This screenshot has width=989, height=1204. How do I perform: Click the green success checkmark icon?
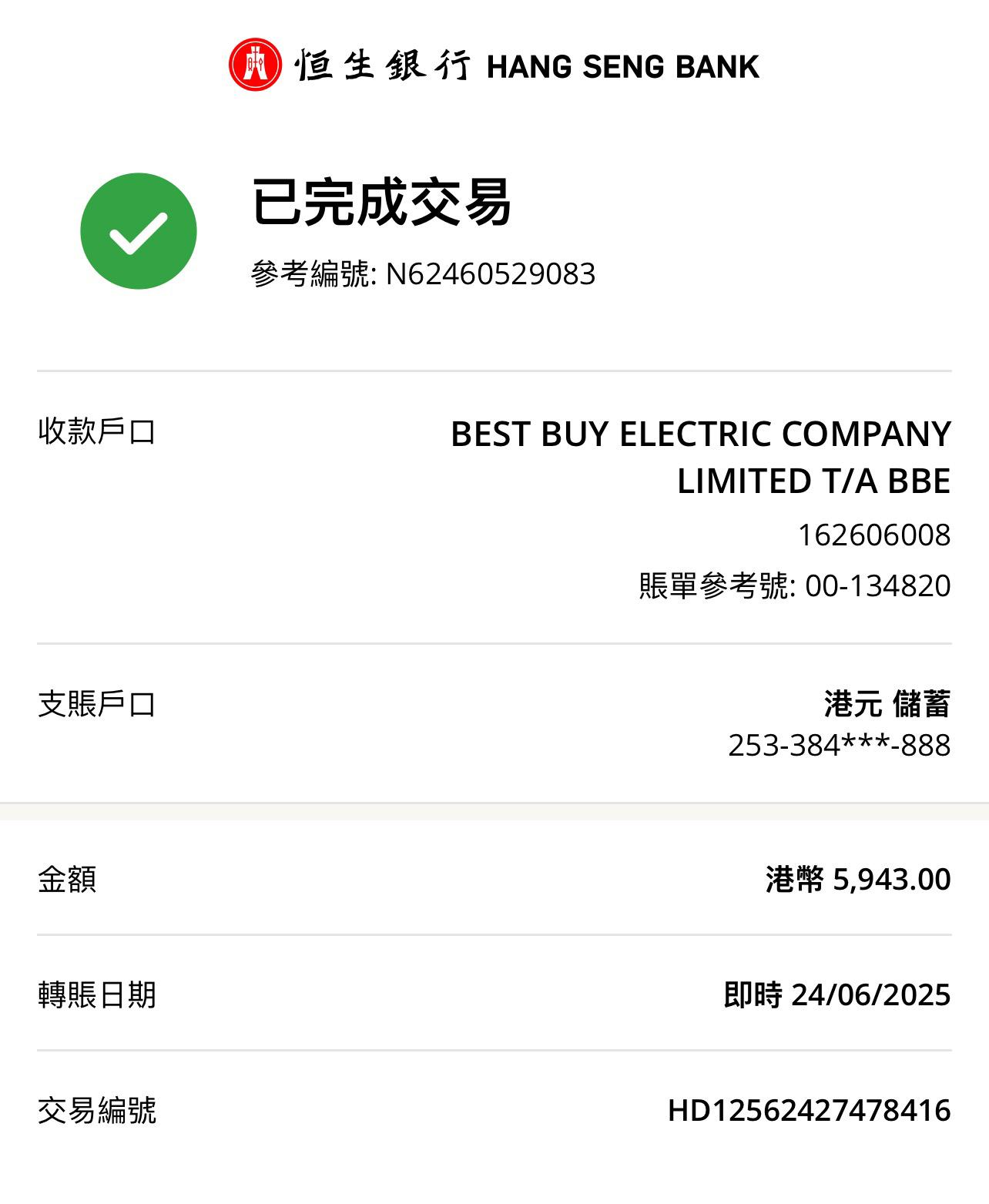[139, 231]
